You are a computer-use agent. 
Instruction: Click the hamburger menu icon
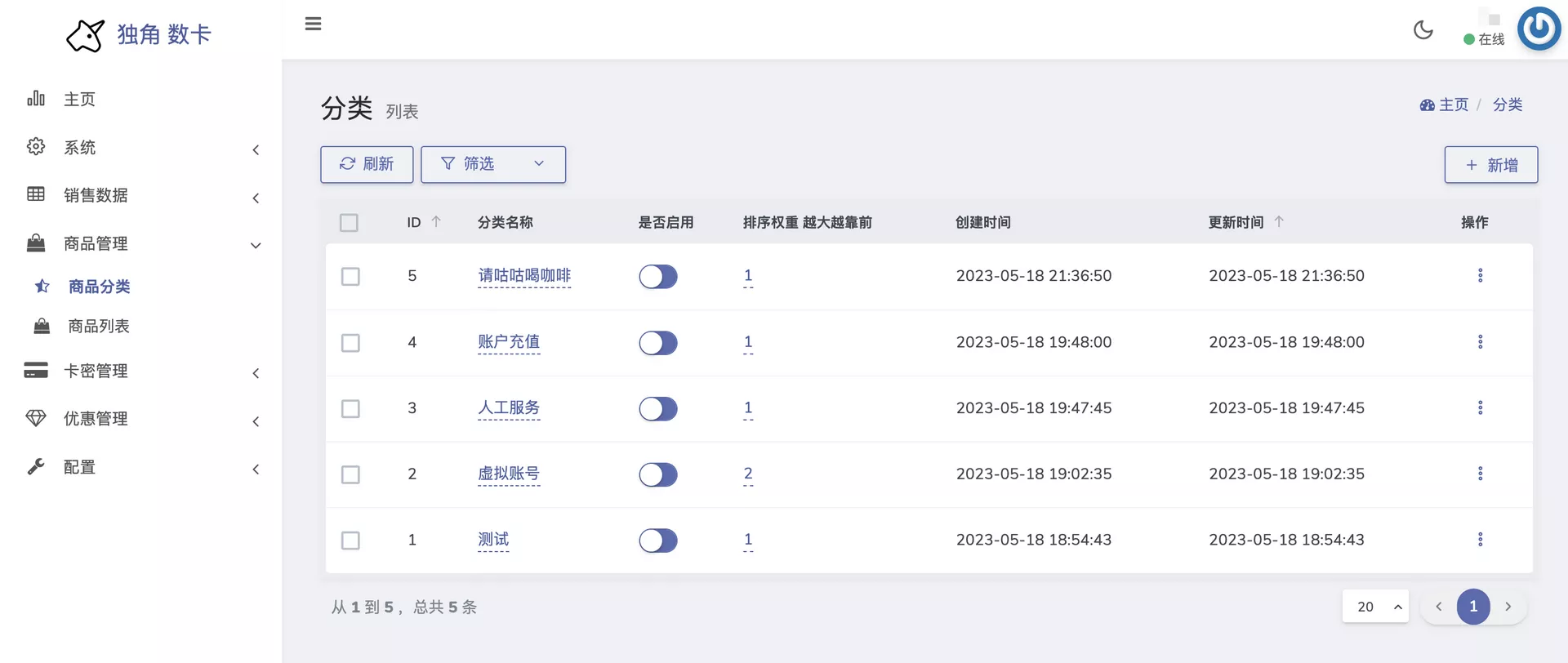313,24
